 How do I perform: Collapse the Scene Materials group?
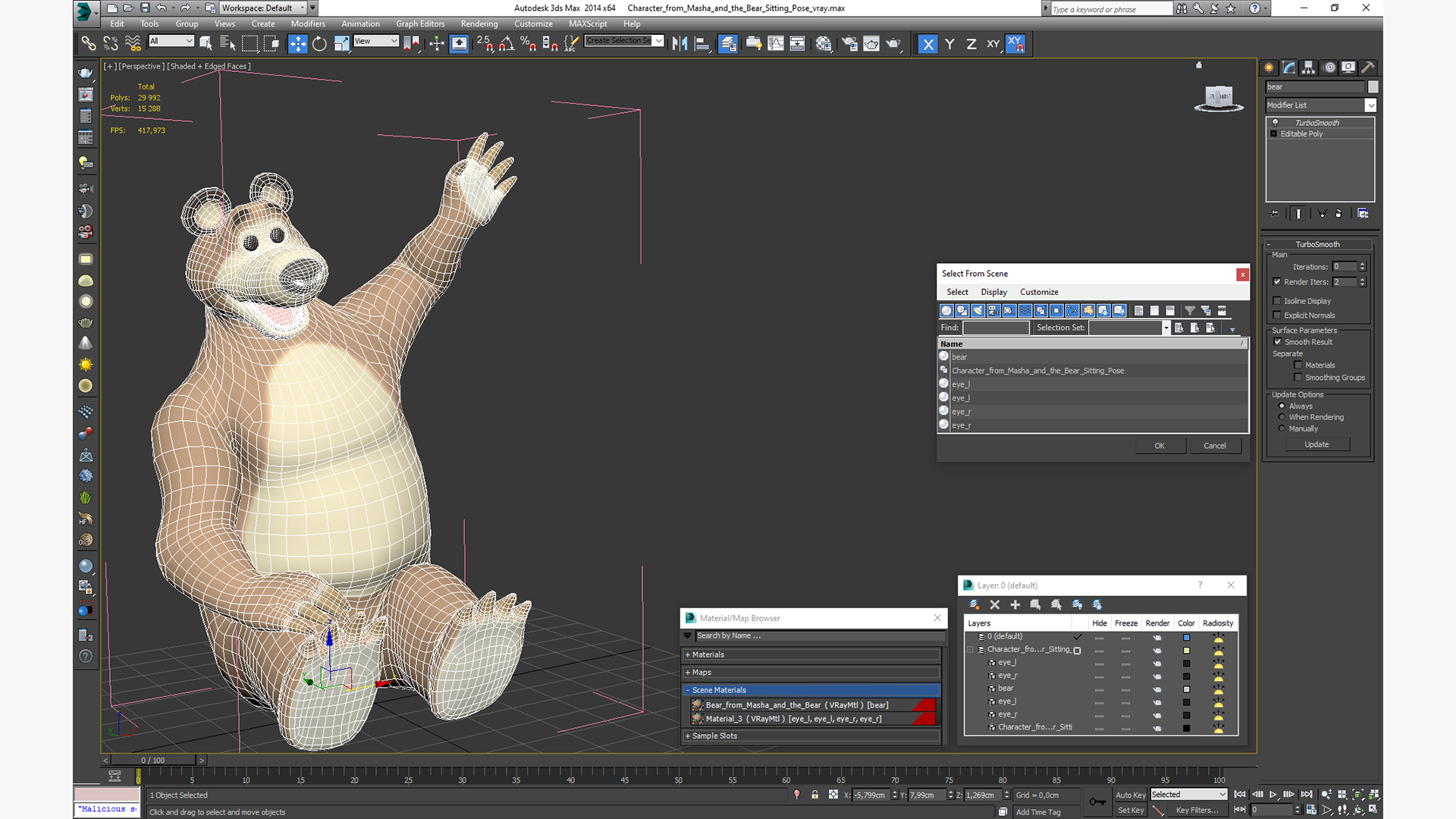[x=811, y=690]
